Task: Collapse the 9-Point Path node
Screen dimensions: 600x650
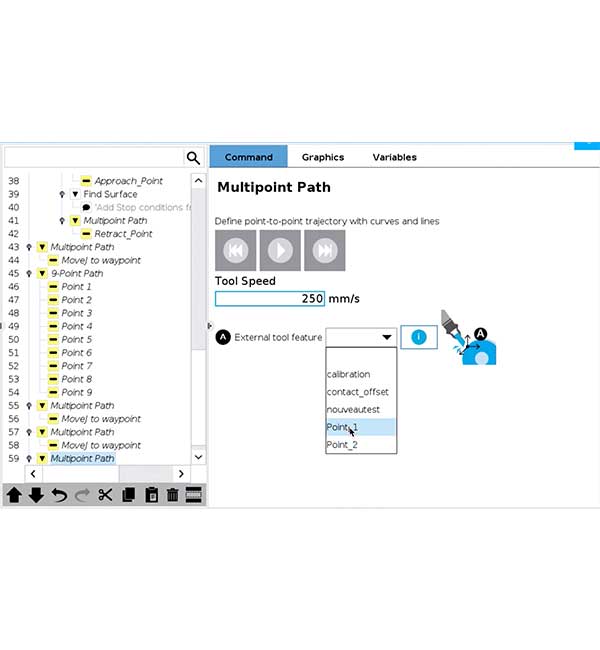Action: click(42, 274)
